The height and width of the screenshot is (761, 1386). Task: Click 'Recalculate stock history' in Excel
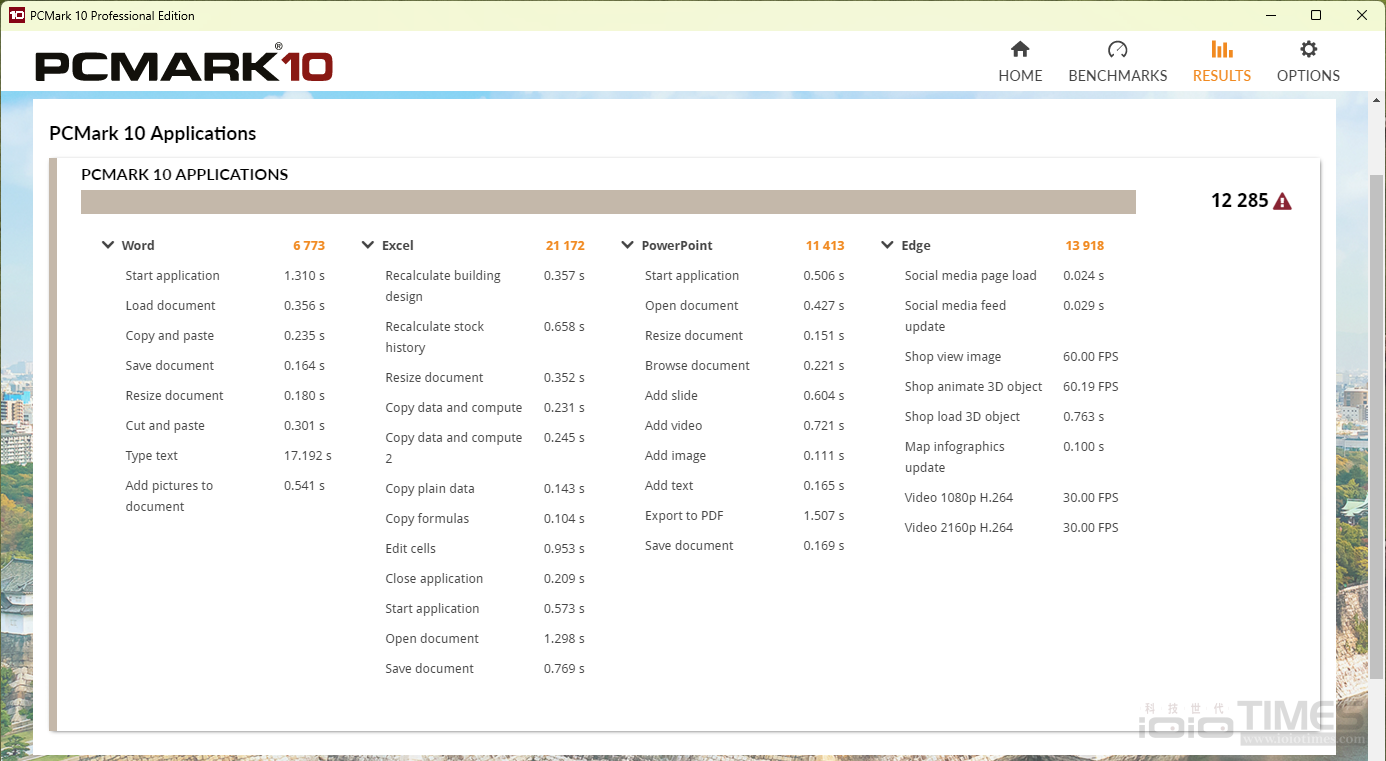pos(435,337)
